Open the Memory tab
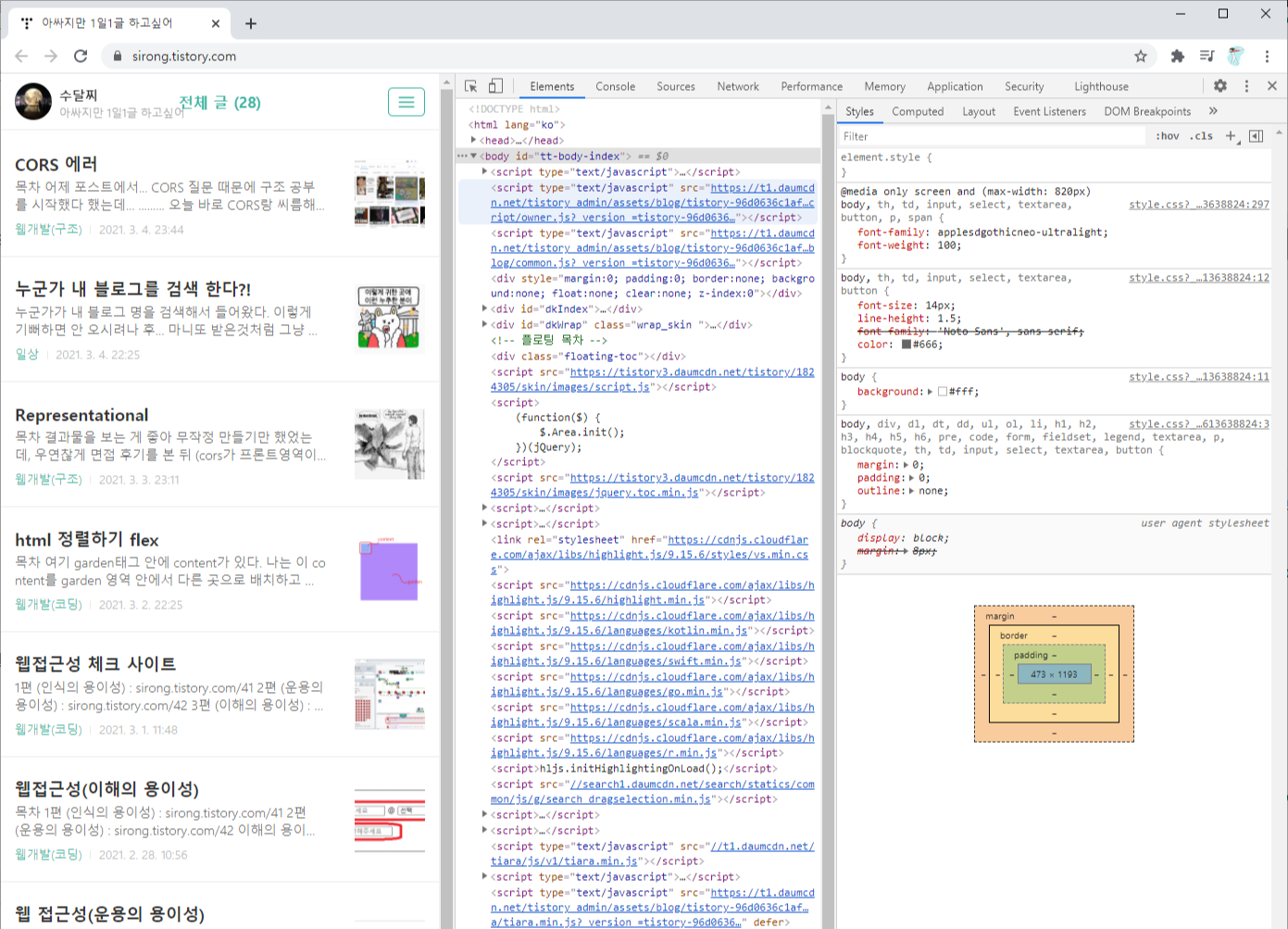Screen dimensions: 1288x929 click(884, 86)
